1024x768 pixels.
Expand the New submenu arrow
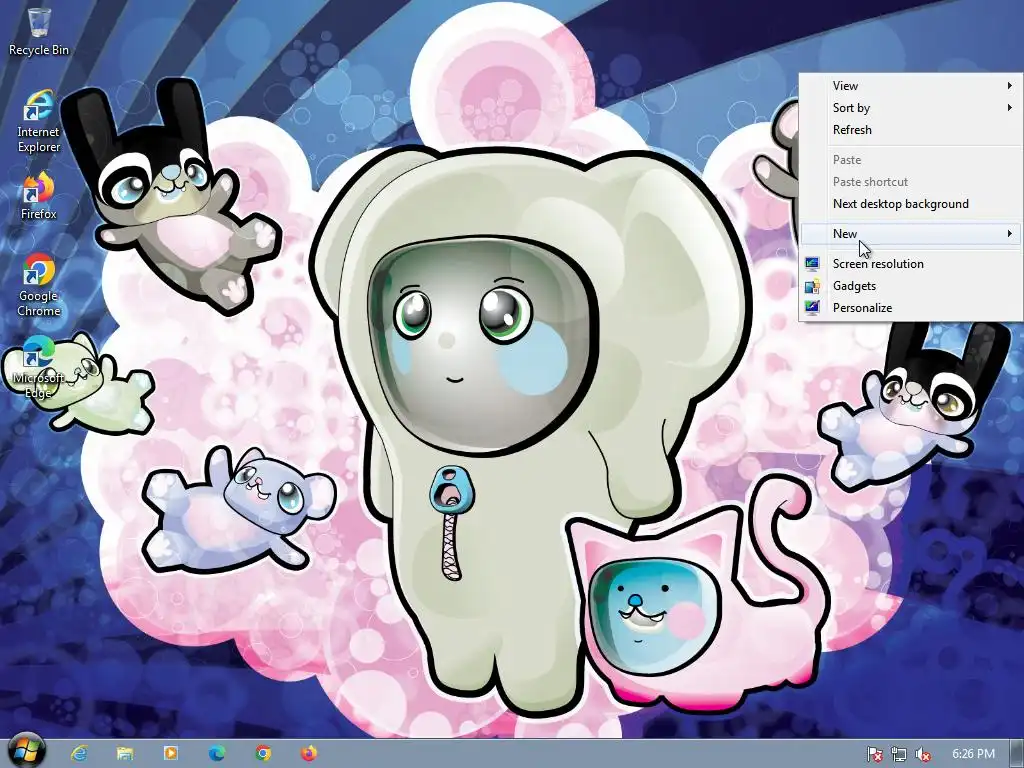pos(1010,233)
